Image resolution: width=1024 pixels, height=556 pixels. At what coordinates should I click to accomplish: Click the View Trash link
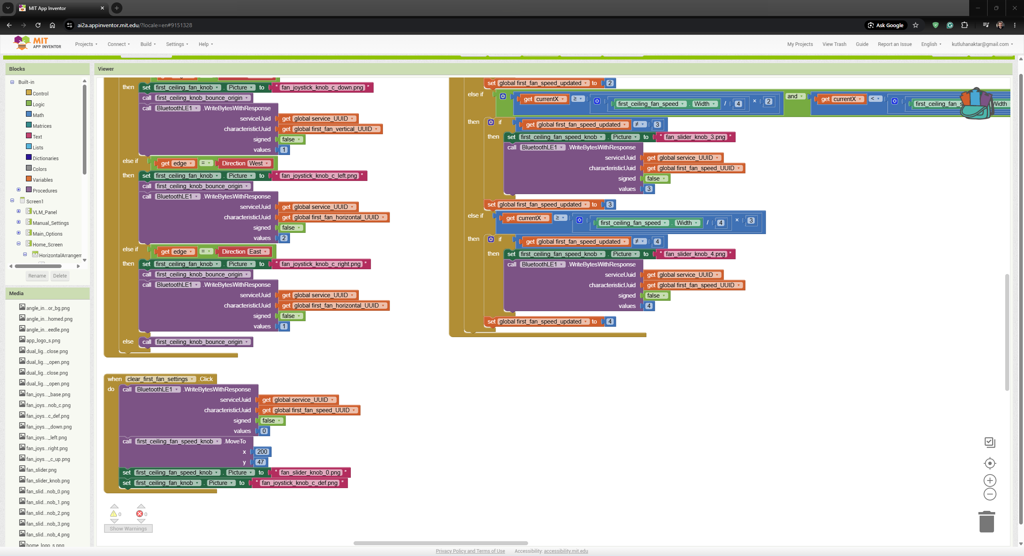[x=834, y=44]
